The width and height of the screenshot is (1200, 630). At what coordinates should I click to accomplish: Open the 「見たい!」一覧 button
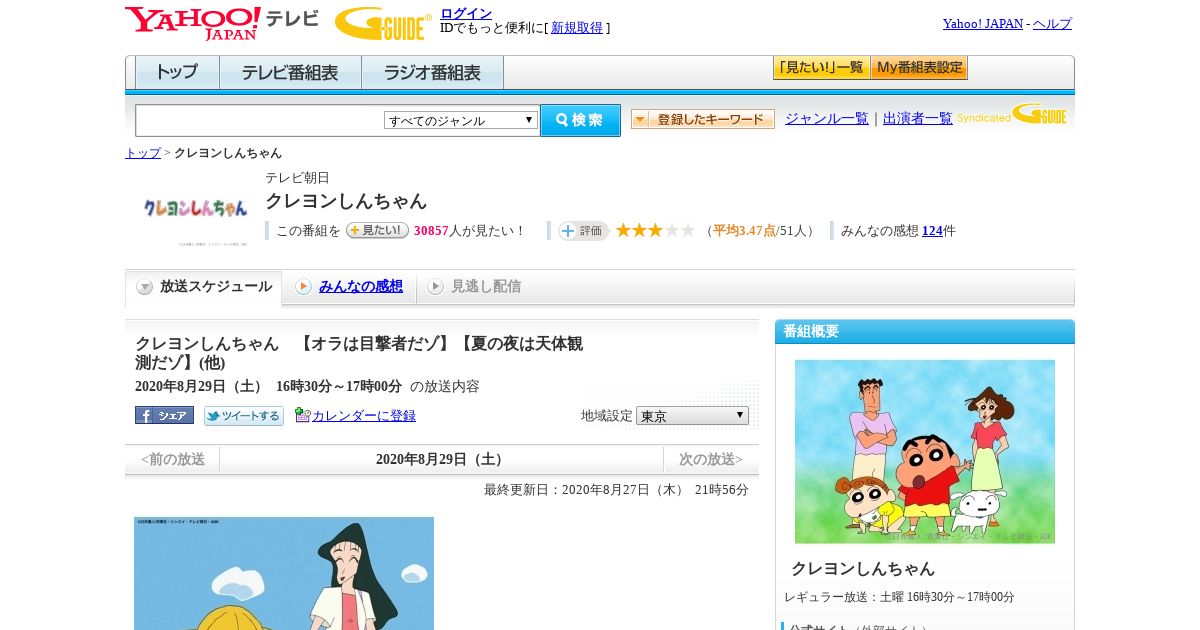[821, 68]
